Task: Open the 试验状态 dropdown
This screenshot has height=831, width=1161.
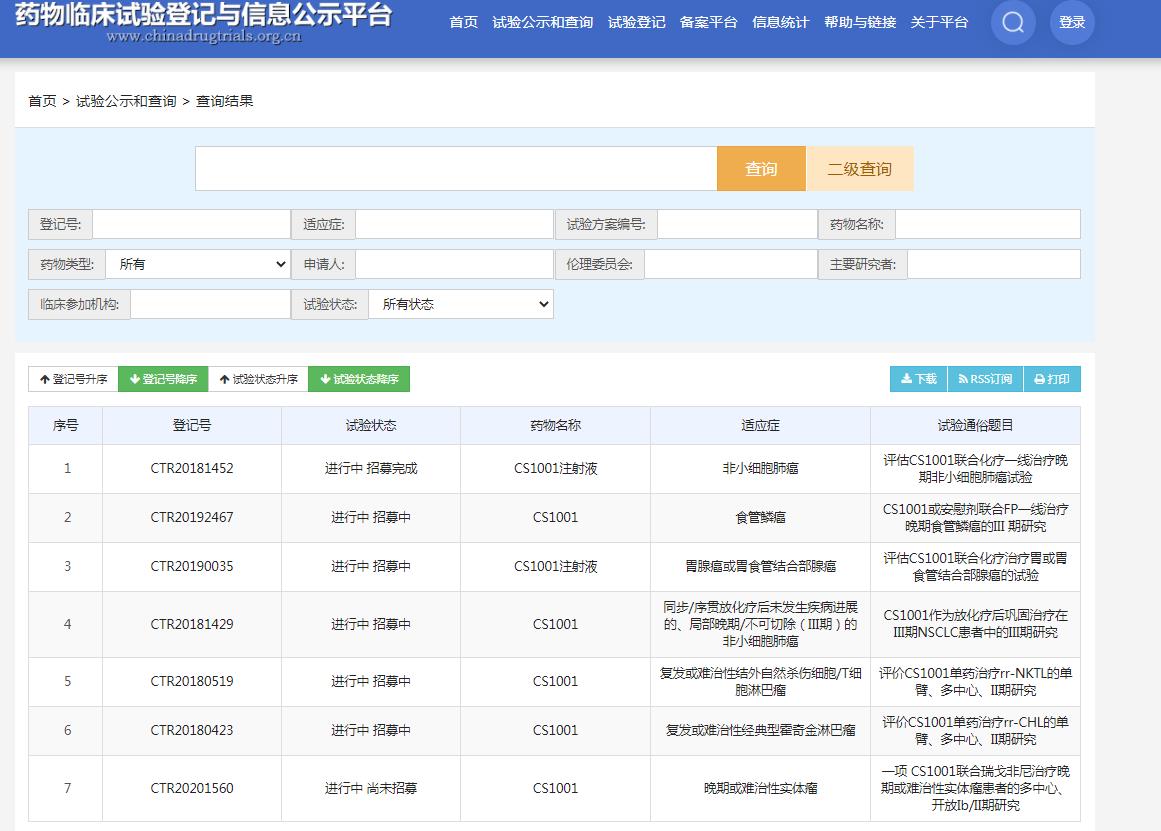Action: coord(461,304)
